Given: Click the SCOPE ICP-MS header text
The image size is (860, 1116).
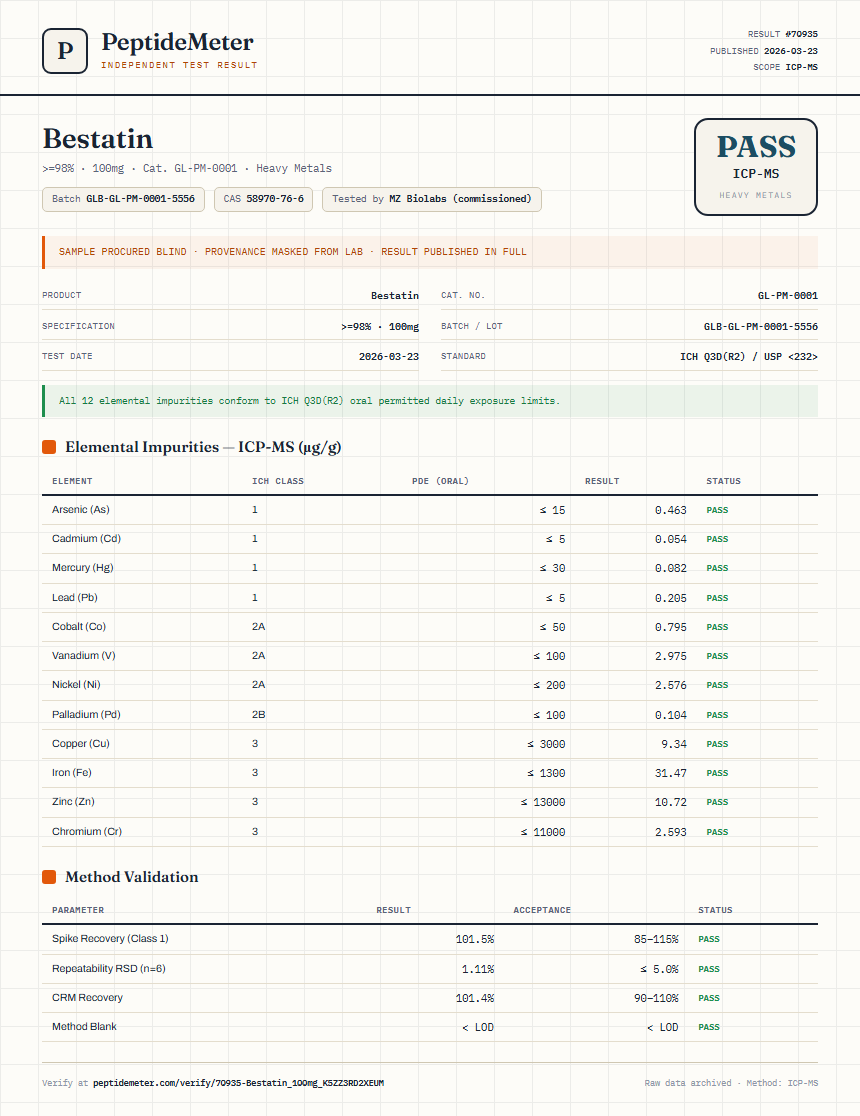Looking at the screenshot, I should 785,67.
